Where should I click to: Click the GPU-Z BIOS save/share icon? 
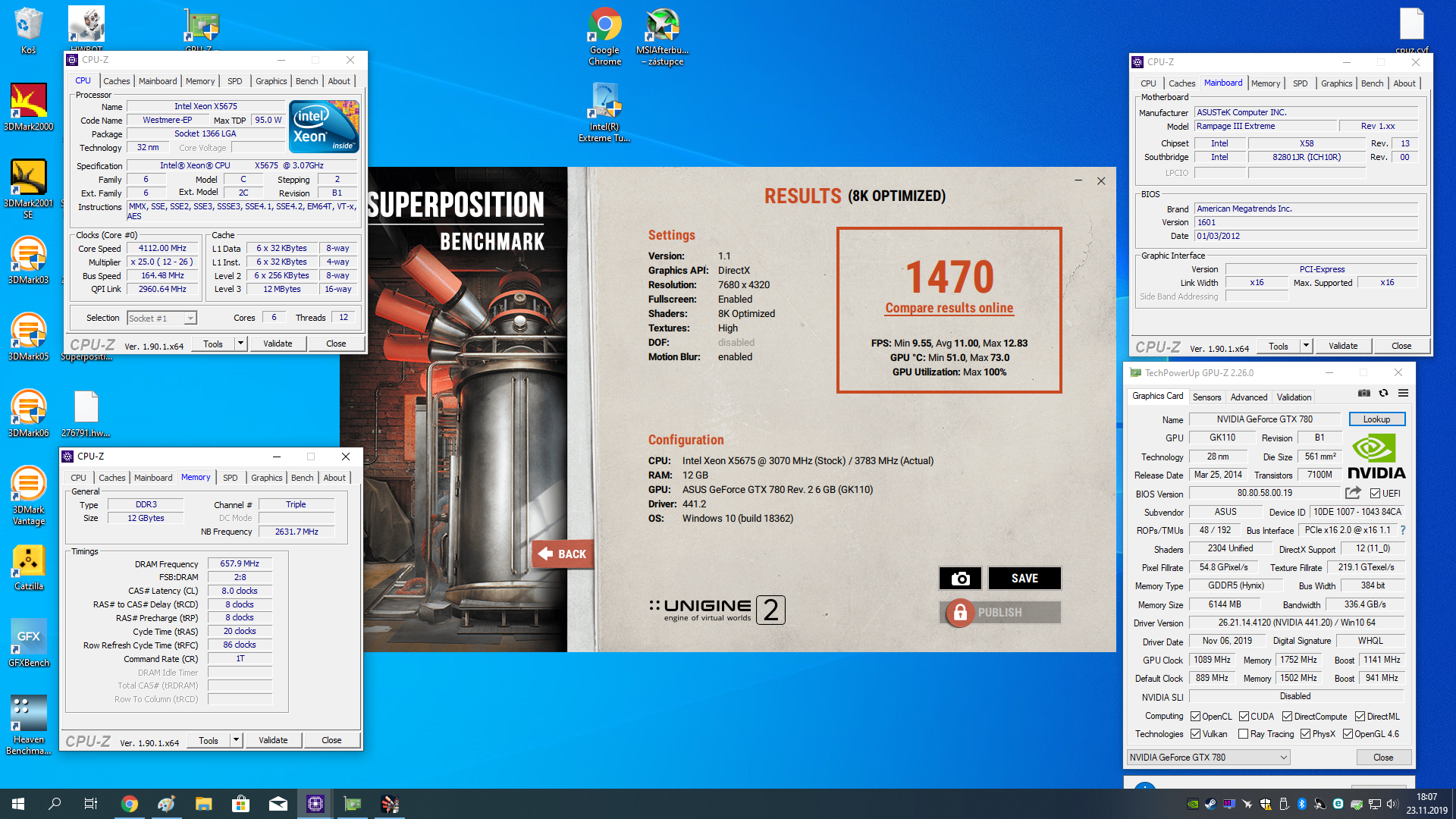(x=1353, y=493)
